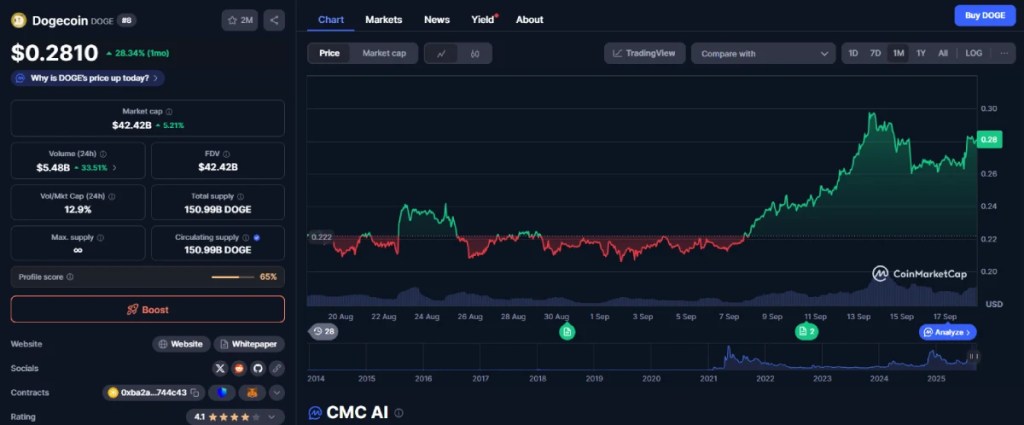Image resolution: width=1024 pixels, height=425 pixels.
Task: Expand the contracts list chevron
Action: point(277,393)
